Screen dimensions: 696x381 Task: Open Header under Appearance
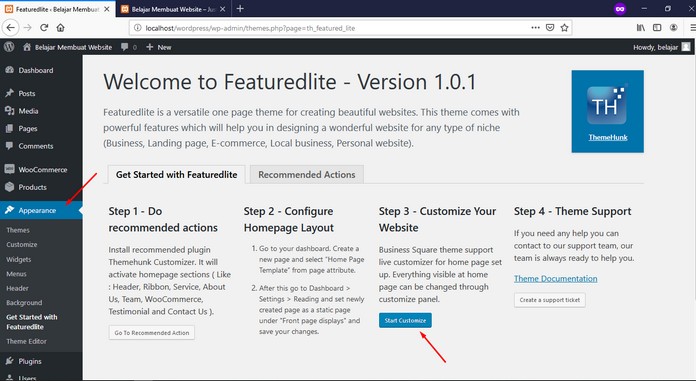click(x=17, y=288)
